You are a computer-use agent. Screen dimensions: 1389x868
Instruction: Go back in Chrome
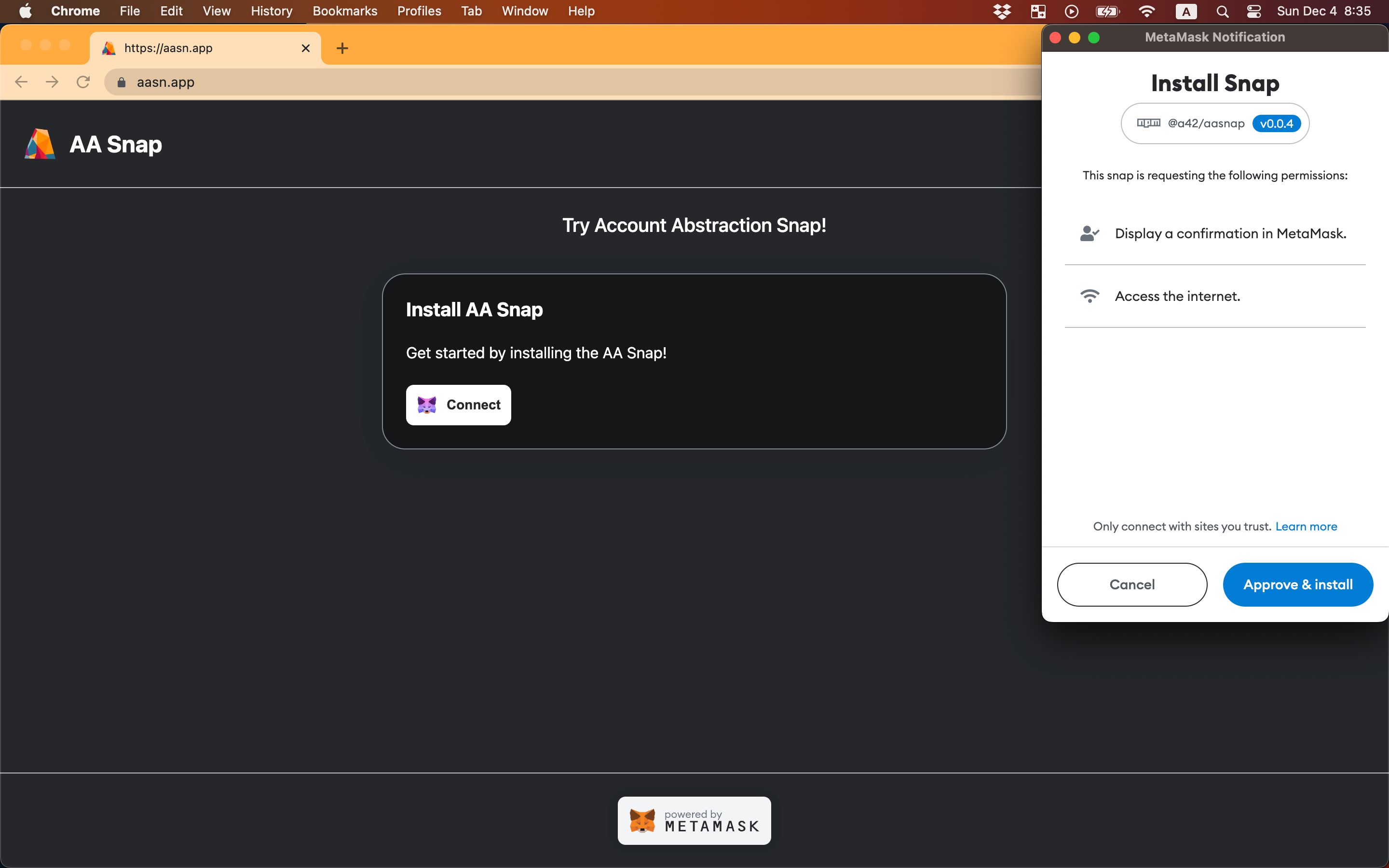[x=21, y=82]
